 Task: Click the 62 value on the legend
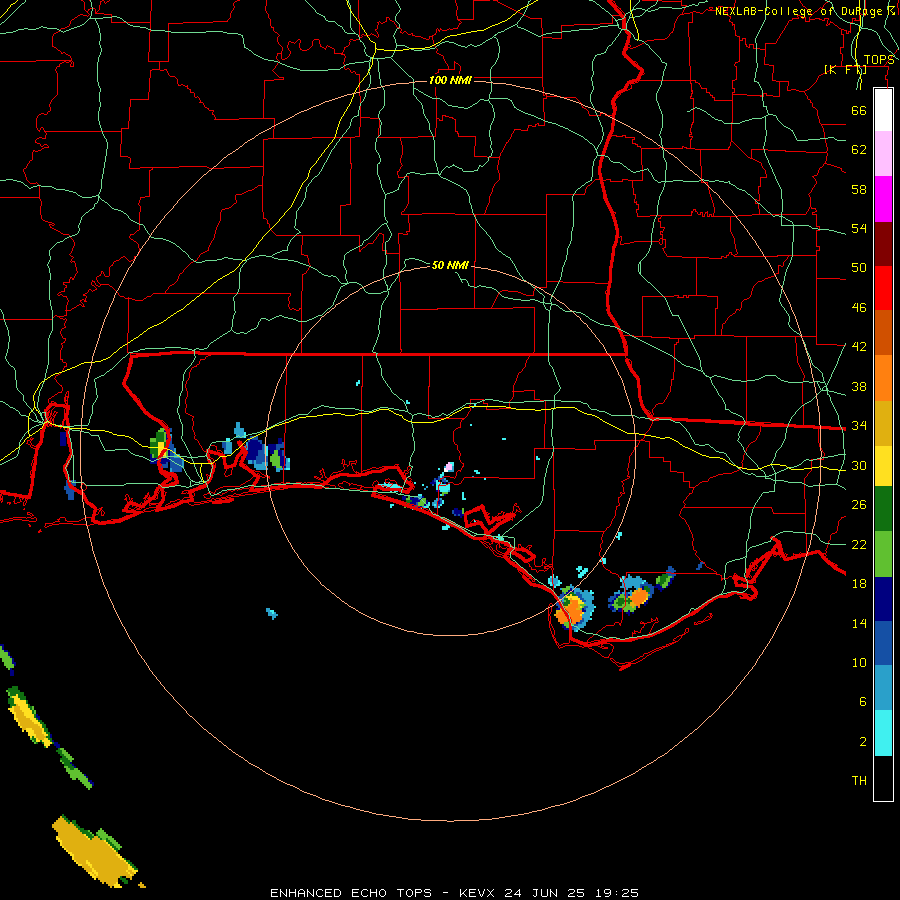pyautogui.click(x=859, y=150)
